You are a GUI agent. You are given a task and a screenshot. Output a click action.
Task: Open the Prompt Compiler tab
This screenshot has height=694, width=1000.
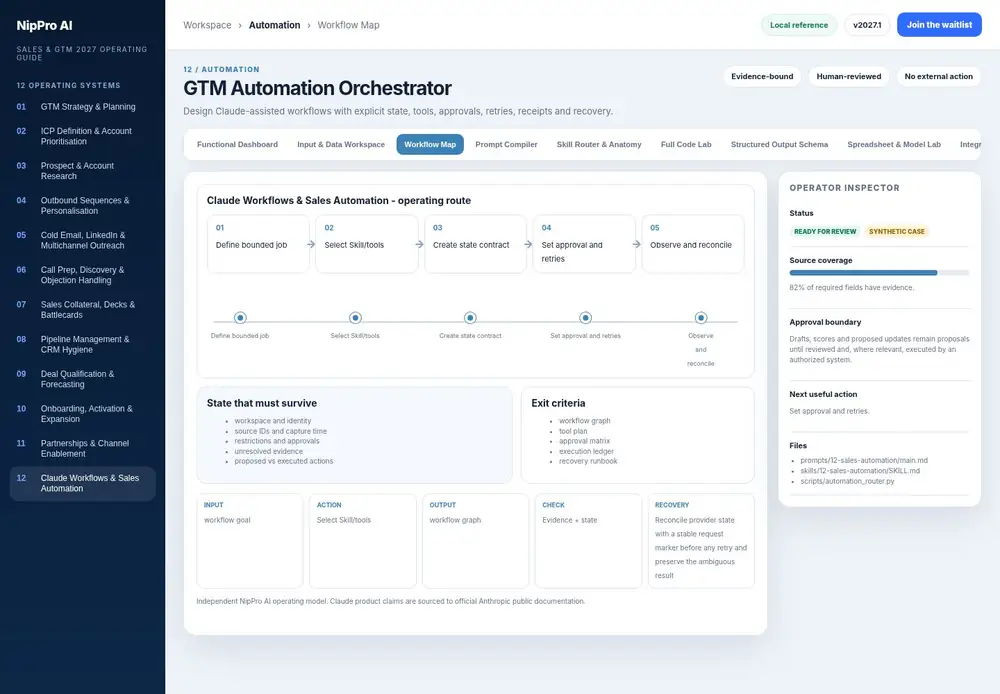[506, 144]
